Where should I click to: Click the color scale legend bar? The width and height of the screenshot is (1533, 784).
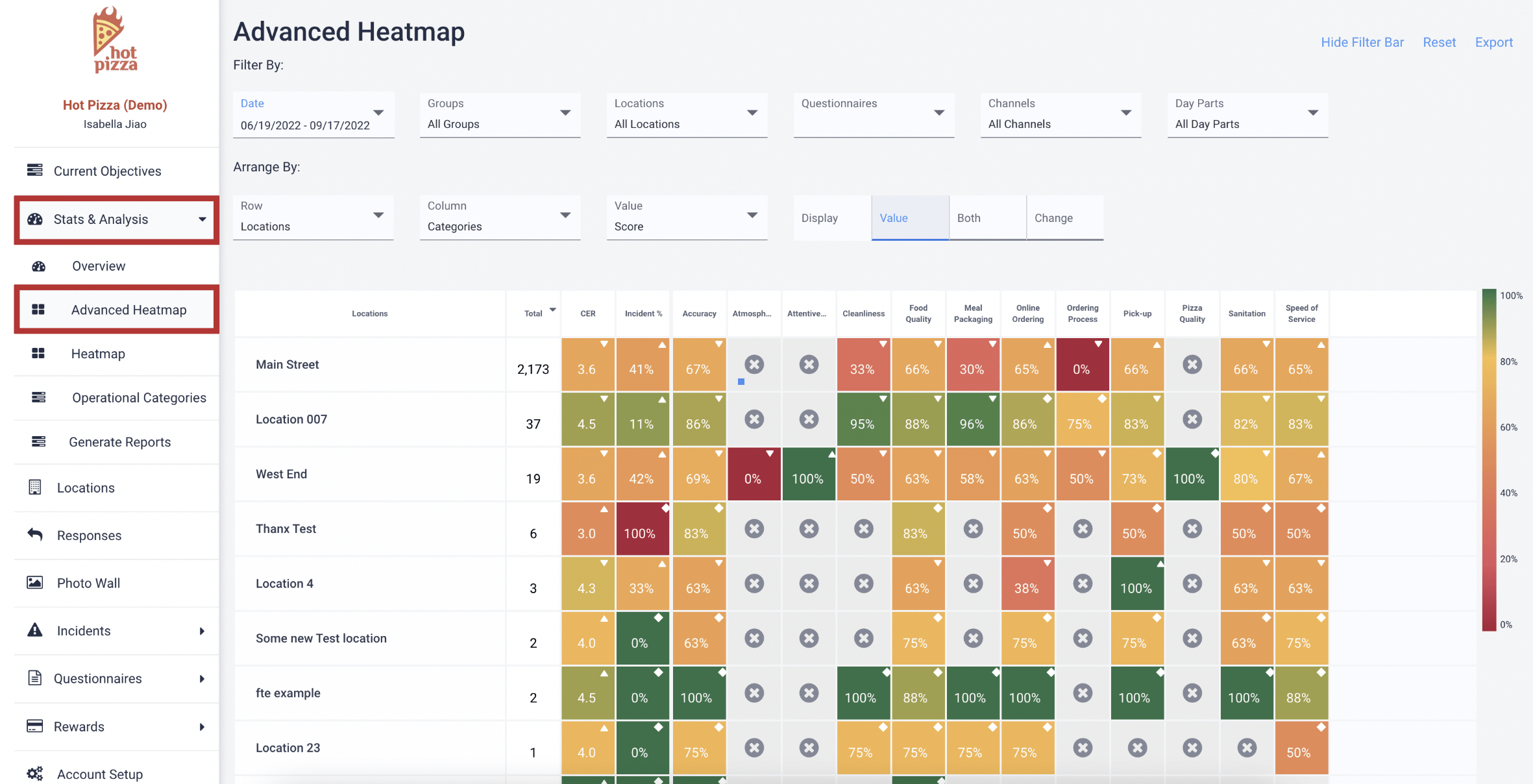click(1489, 459)
